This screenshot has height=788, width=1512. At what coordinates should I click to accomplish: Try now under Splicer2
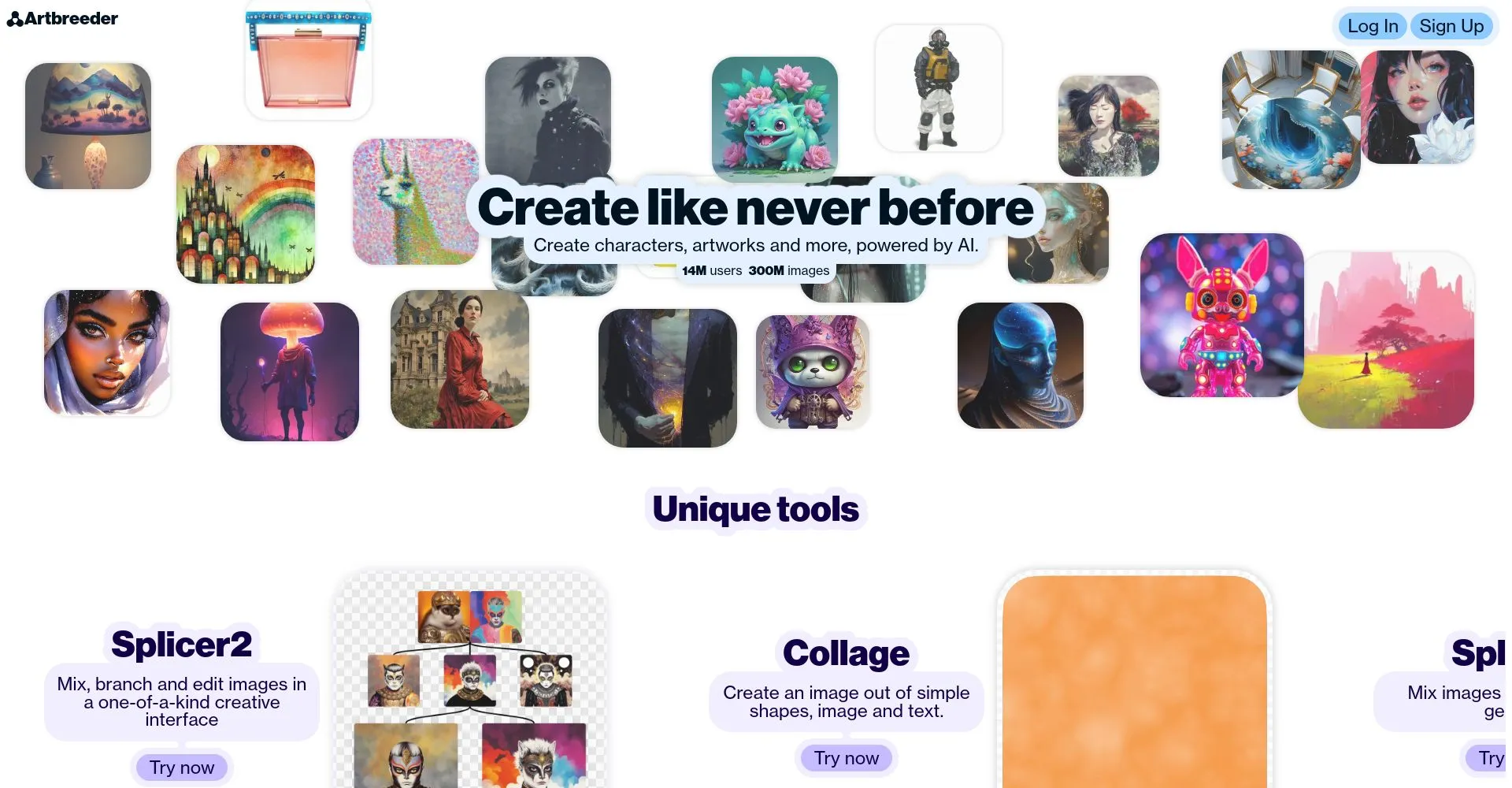[182, 768]
